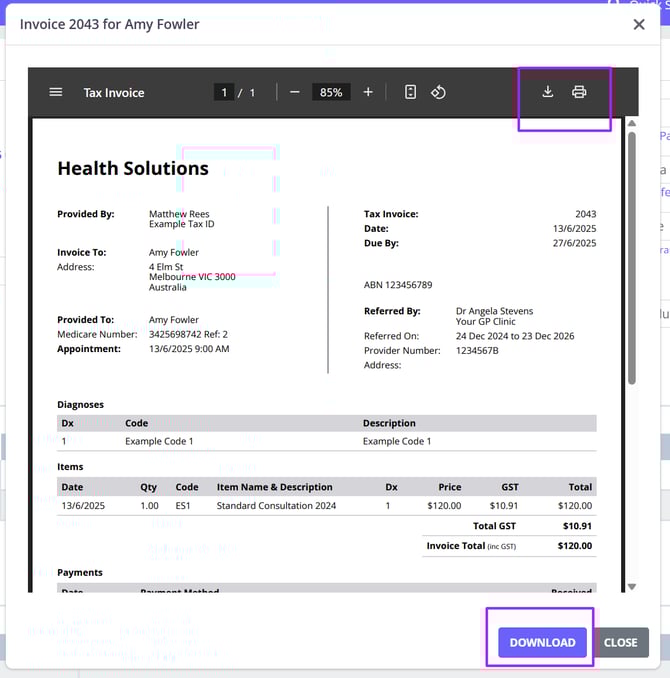
Task: Rotate the invoice PDF counterclockwise
Action: [438, 92]
